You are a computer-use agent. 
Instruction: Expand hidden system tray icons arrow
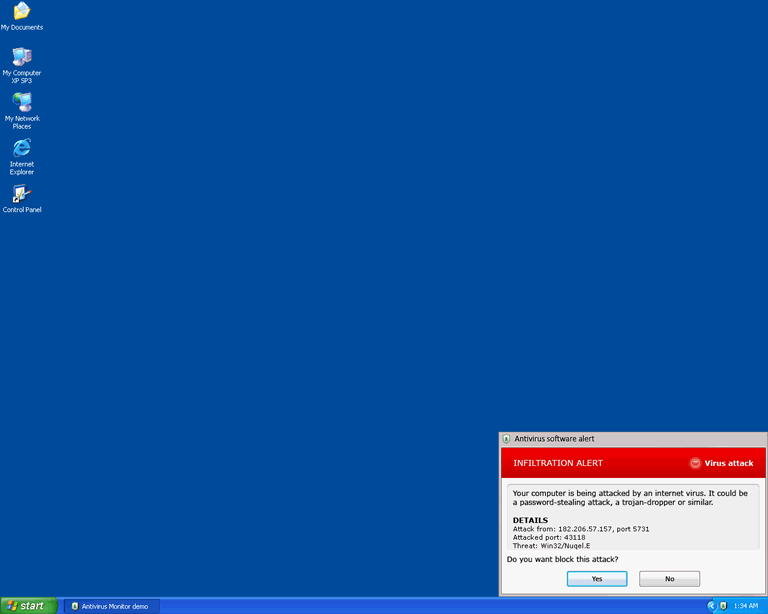click(x=711, y=606)
